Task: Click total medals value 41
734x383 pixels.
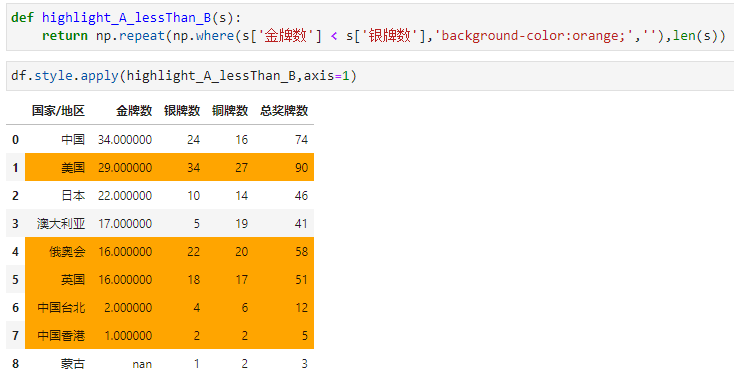Action: pyautogui.click(x=301, y=224)
